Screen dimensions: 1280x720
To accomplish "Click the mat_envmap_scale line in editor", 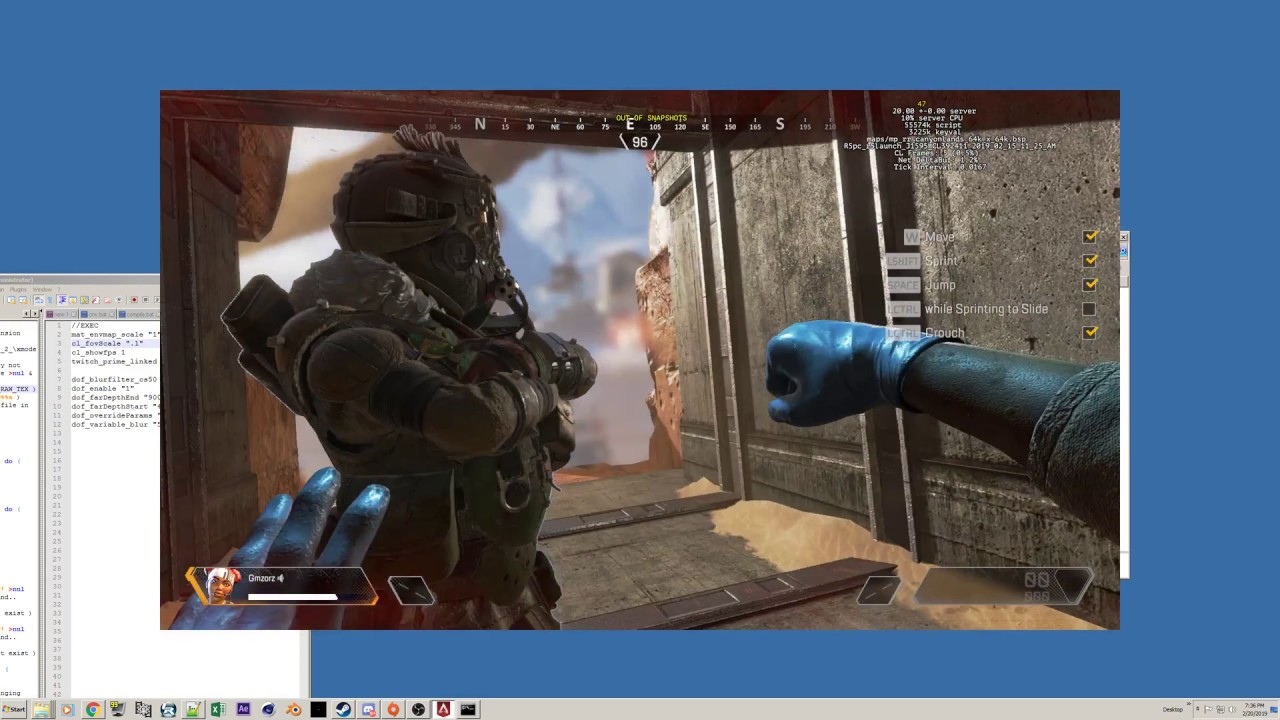I will pyautogui.click(x=115, y=334).
